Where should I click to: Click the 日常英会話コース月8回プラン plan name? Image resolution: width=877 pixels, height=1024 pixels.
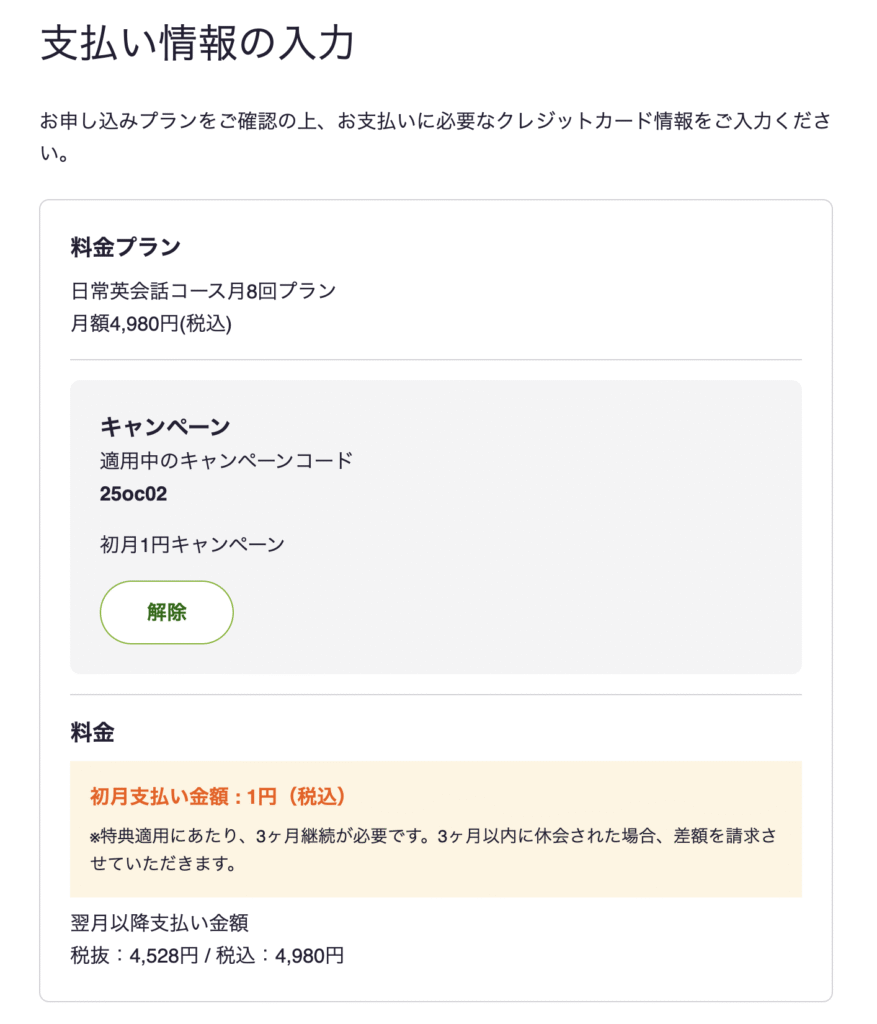(203, 291)
